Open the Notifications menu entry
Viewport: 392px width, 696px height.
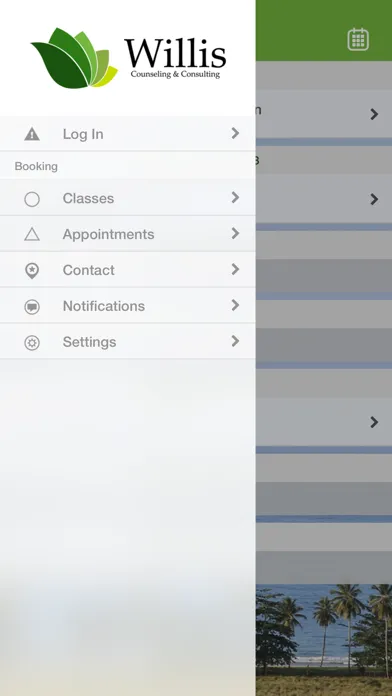tap(127, 306)
